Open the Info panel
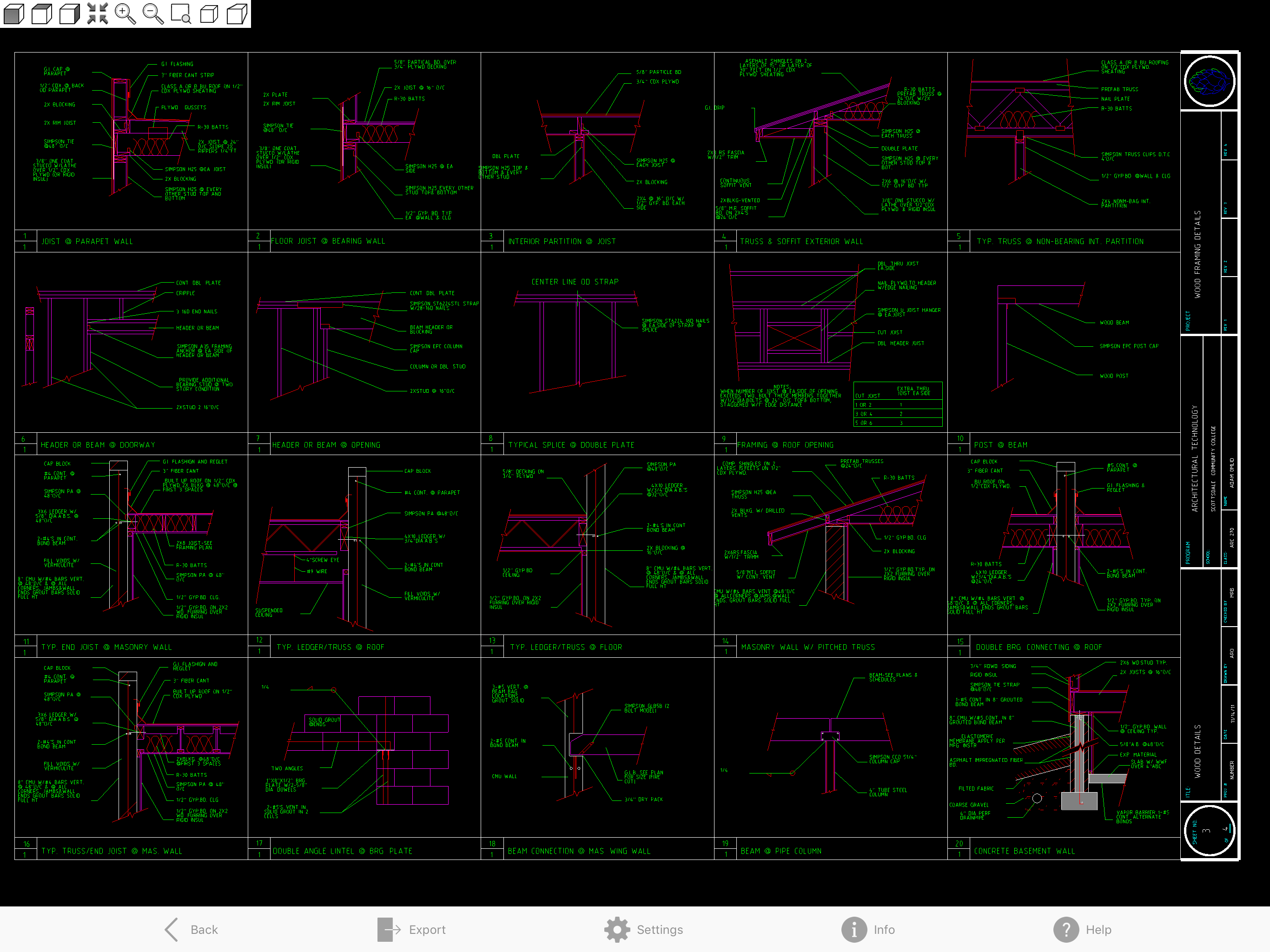Viewport: 1270px width, 952px height. [884, 929]
